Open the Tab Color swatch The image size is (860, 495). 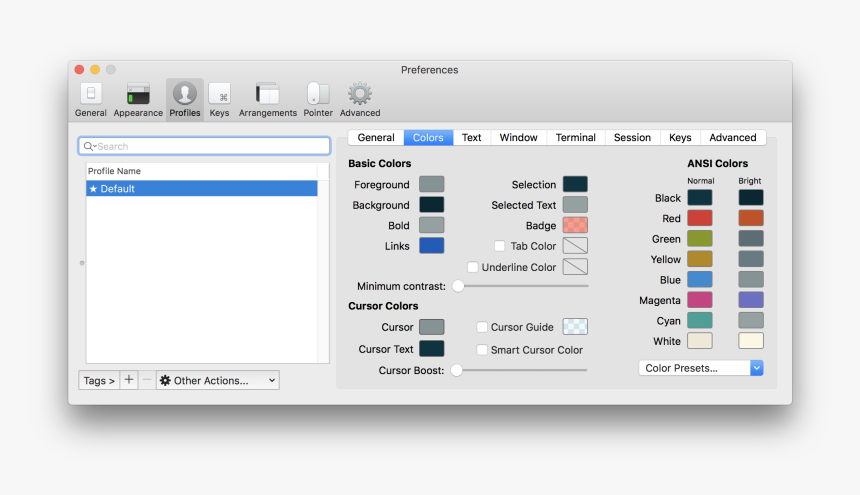coord(575,246)
